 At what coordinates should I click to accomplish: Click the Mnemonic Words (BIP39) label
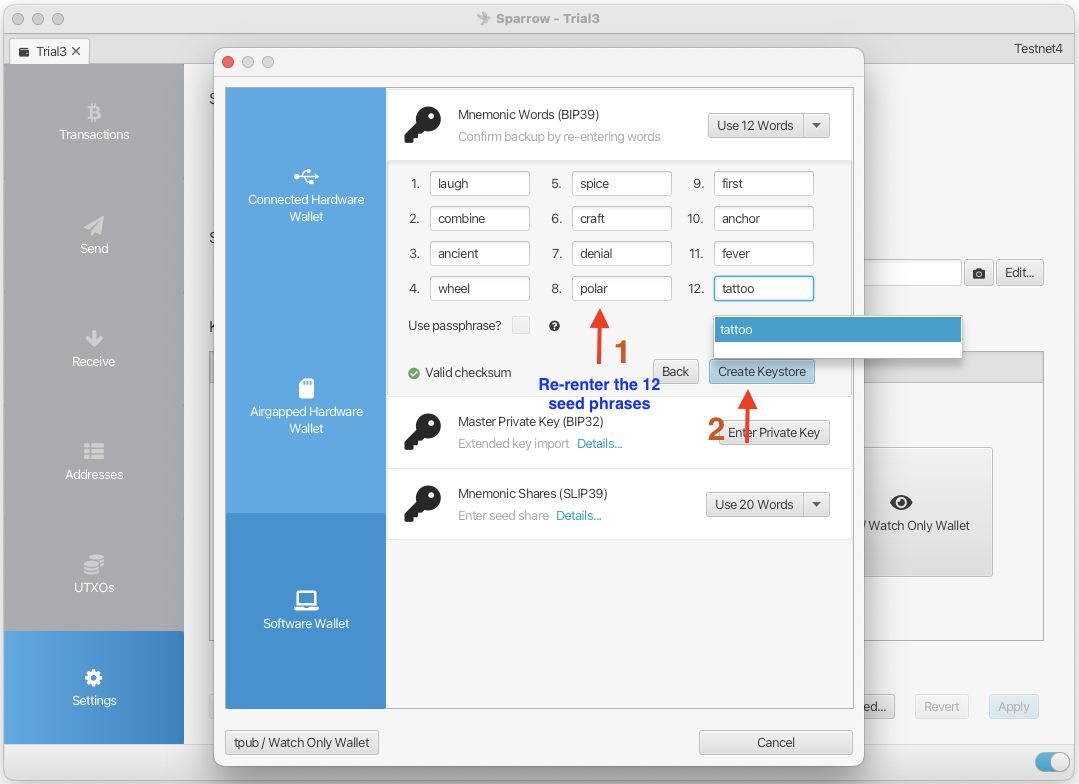[x=528, y=115]
